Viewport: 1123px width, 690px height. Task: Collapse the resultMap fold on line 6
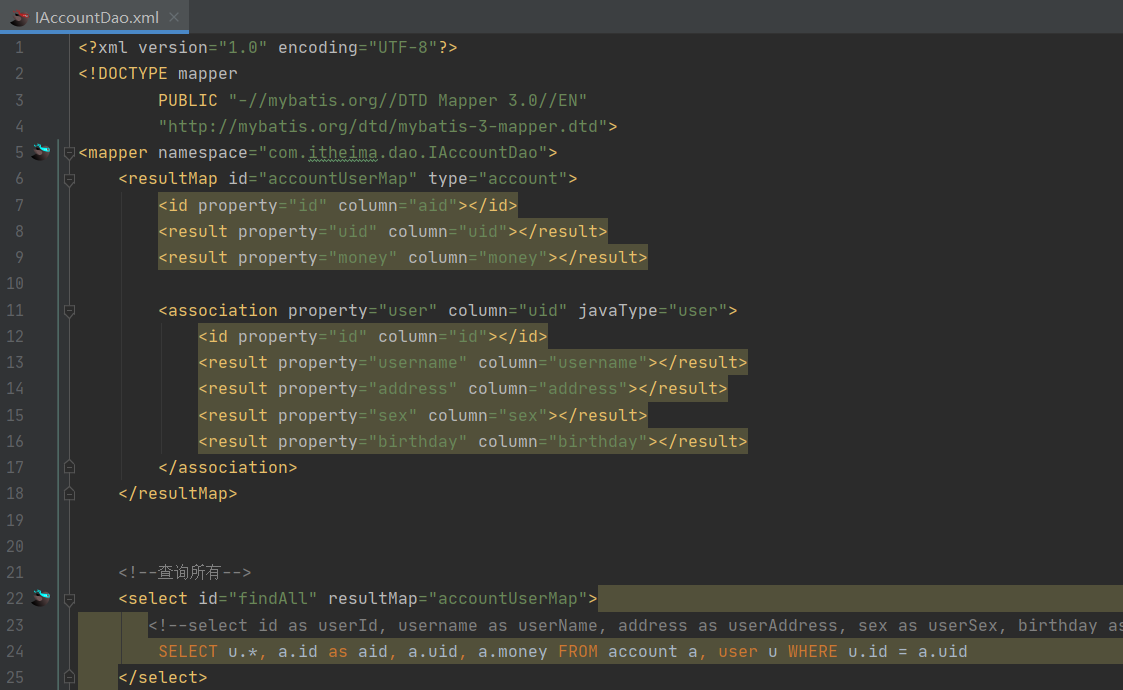pyautogui.click(x=69, y=179)
